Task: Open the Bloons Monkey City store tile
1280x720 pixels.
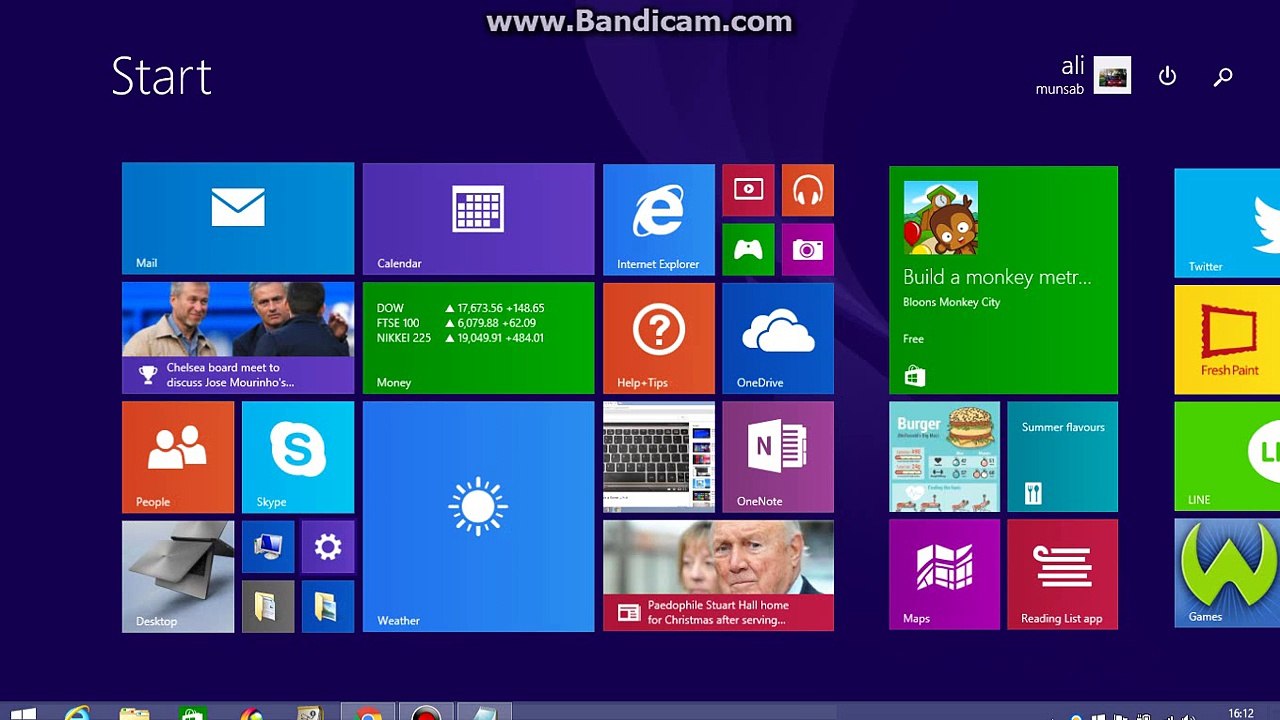Action: coord(1003,280)
